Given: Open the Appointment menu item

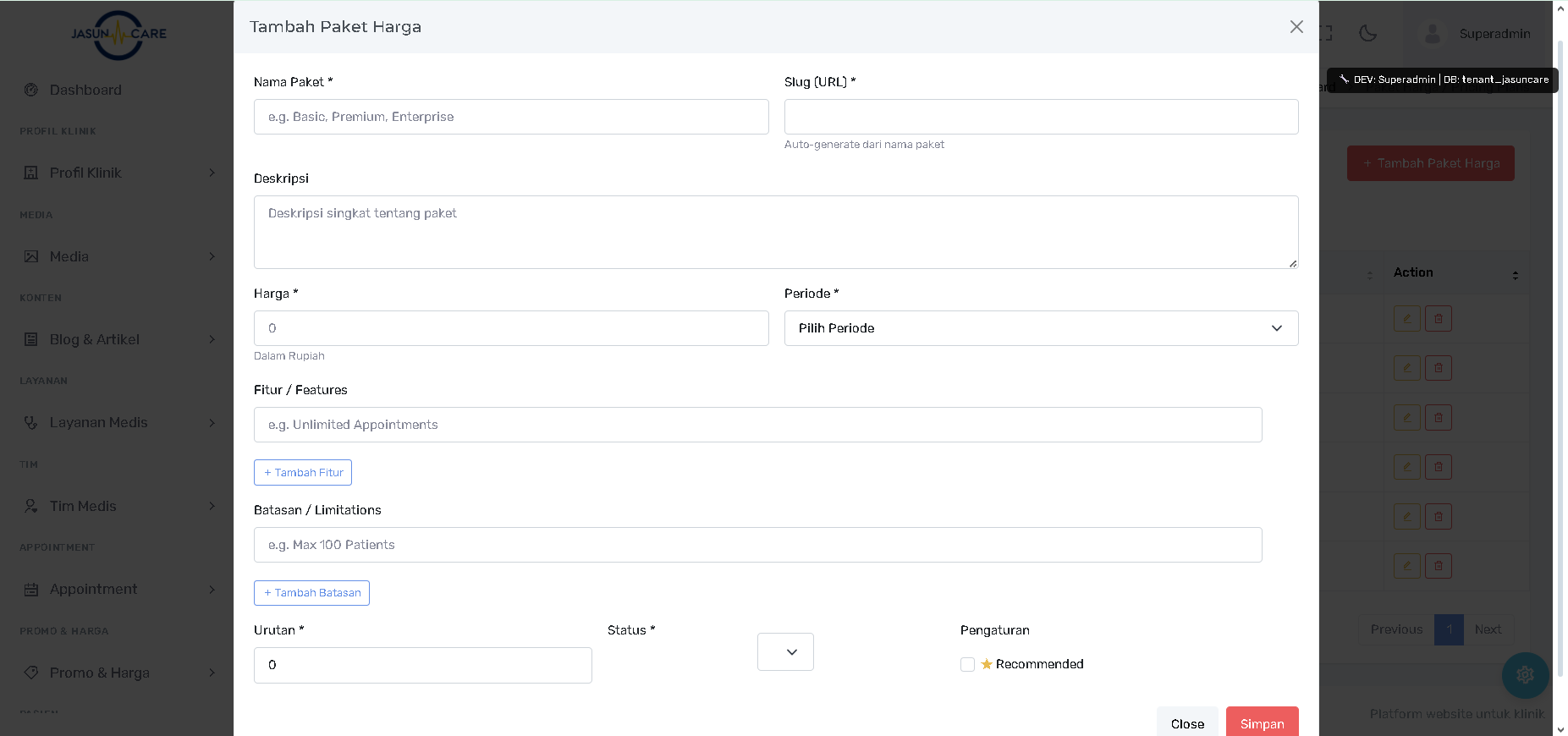Looking at the screenshot, I should click(x=93, y=589).
